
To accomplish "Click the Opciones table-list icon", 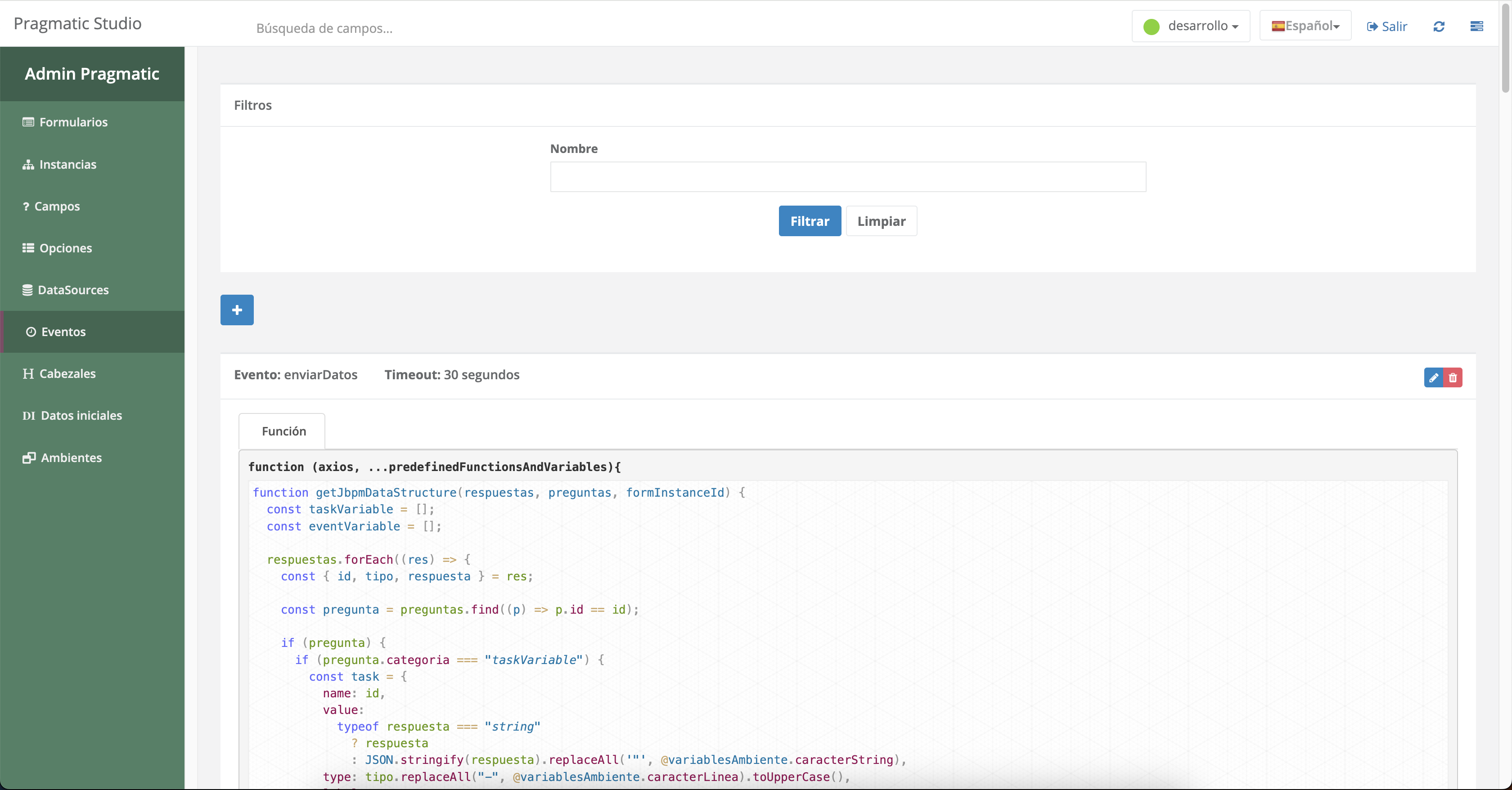I will 28,248.
